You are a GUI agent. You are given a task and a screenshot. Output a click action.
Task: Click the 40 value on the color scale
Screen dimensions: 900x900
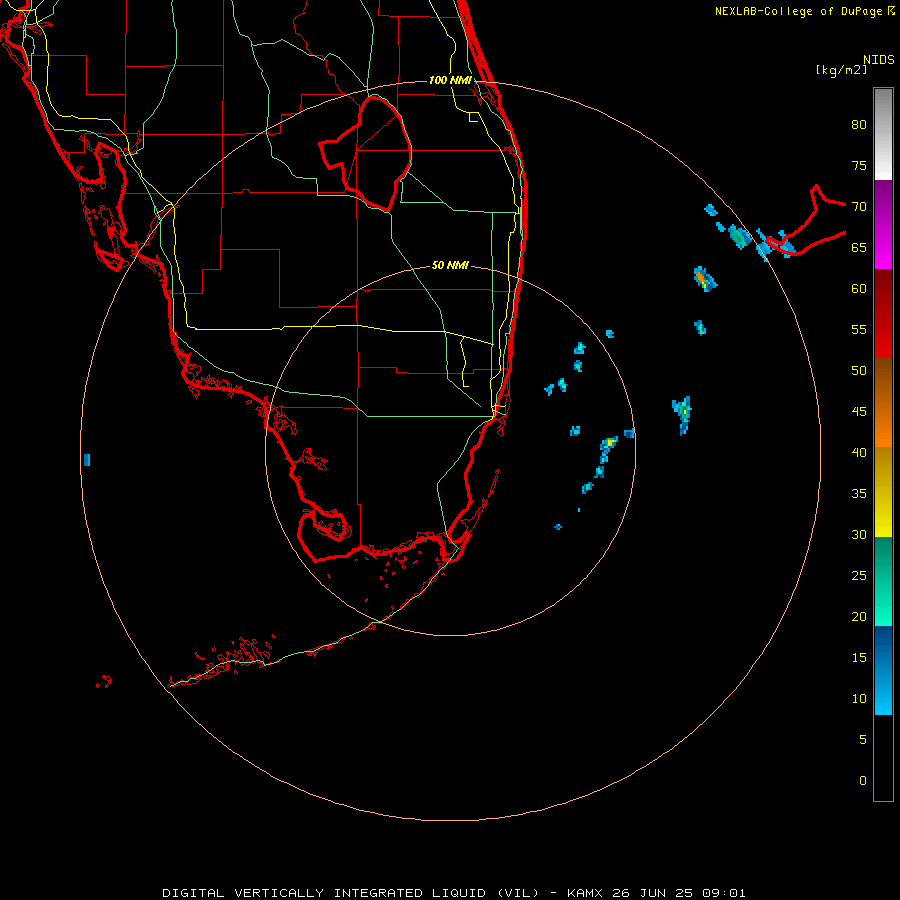(x=859, y=452)
